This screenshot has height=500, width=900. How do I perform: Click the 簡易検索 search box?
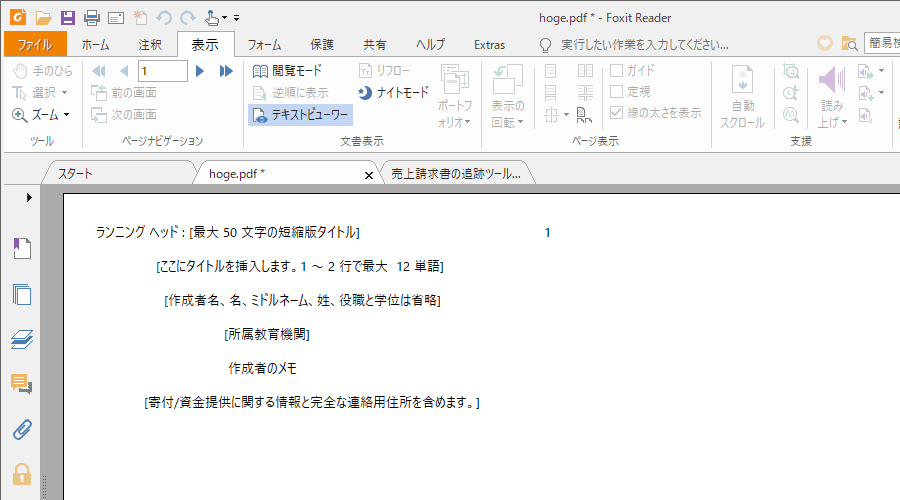(882, 43)
